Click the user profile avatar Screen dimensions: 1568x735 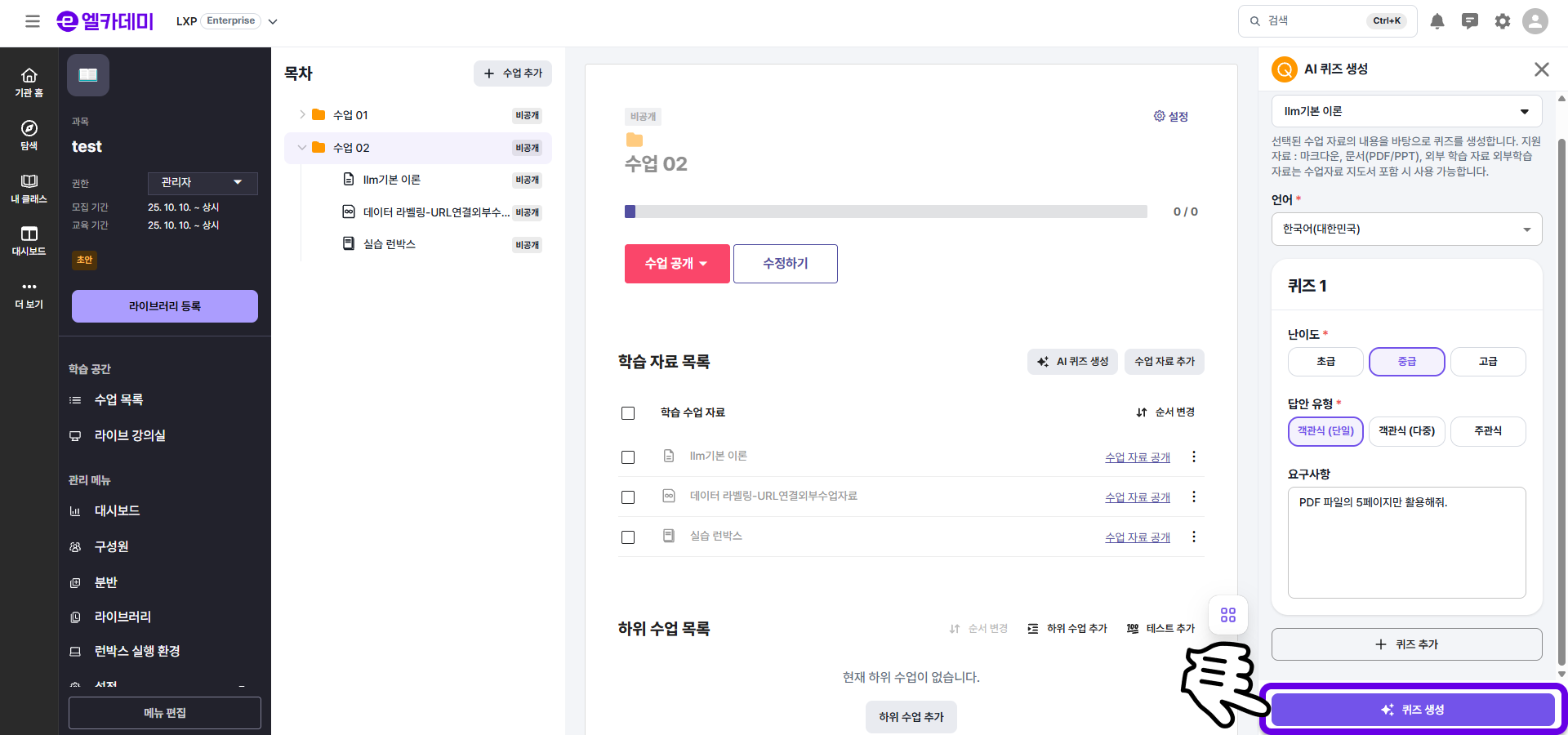click(x=1535, y=21)
